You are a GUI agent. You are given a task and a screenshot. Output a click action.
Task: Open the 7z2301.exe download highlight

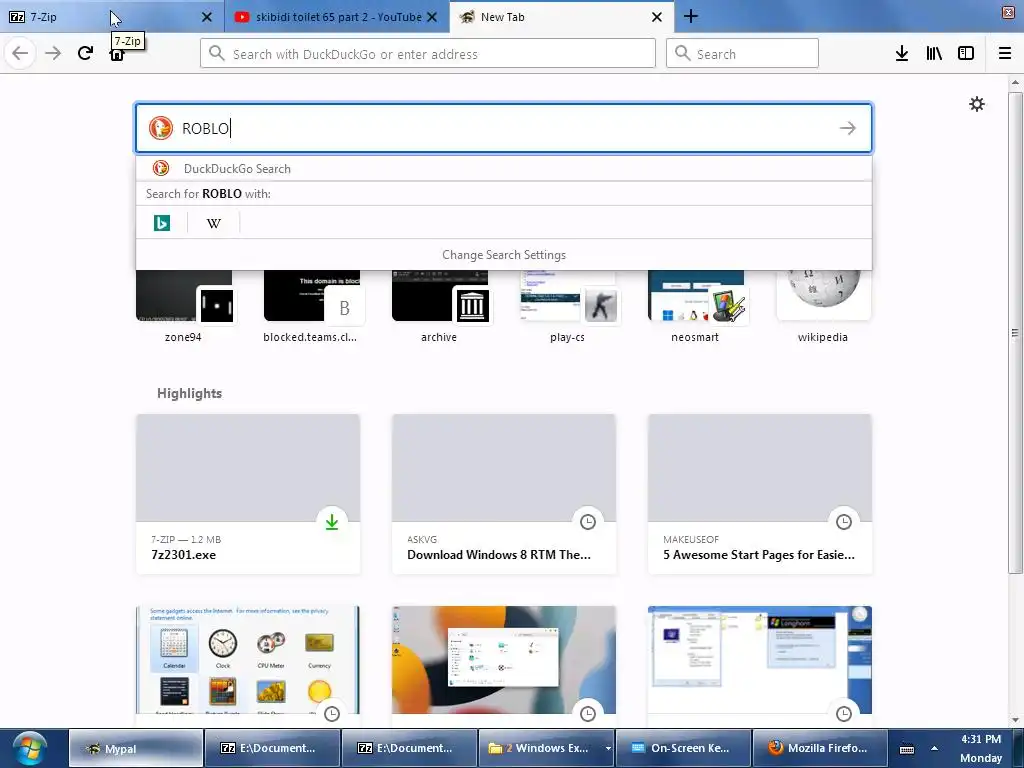pyautogui.click(x=248, y=494)
